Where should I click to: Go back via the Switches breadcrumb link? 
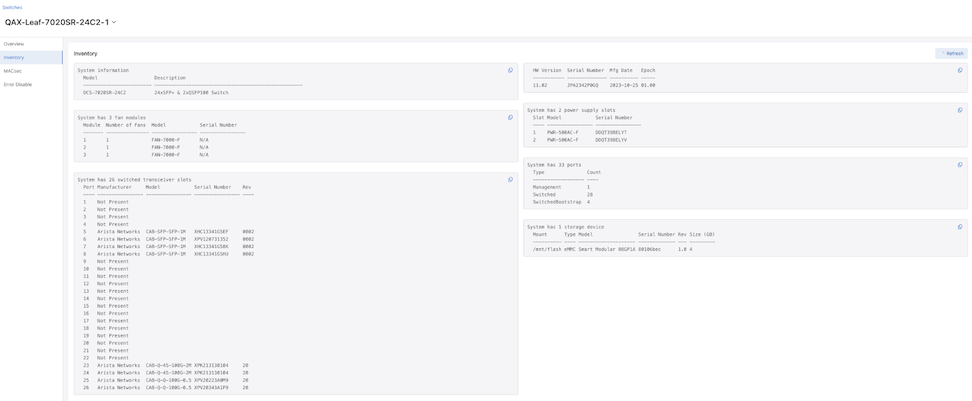(12, 7)
